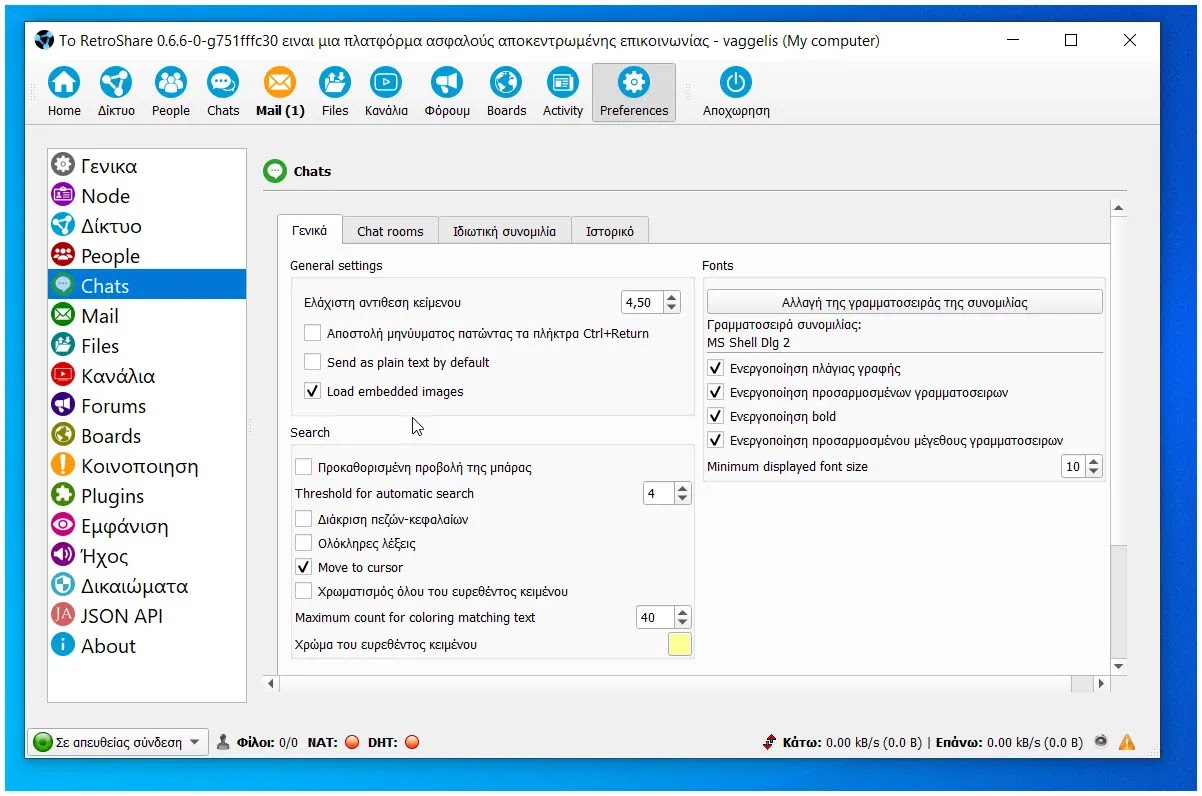The height and width of the screenshot is (796, 1202).
Task: Switch to the Ιστορικό tab
Action: pyautogui.click(x=610, y=231)
